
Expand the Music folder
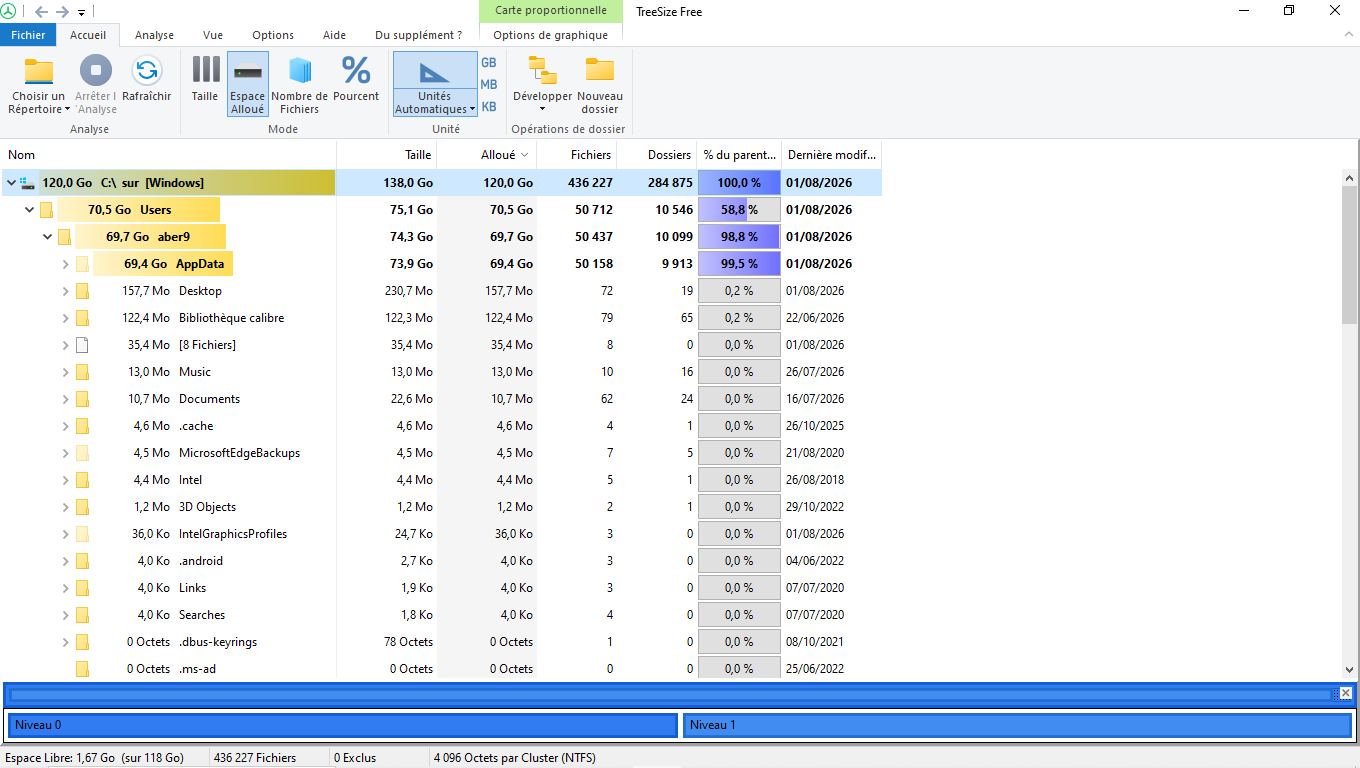coord(65,372)
